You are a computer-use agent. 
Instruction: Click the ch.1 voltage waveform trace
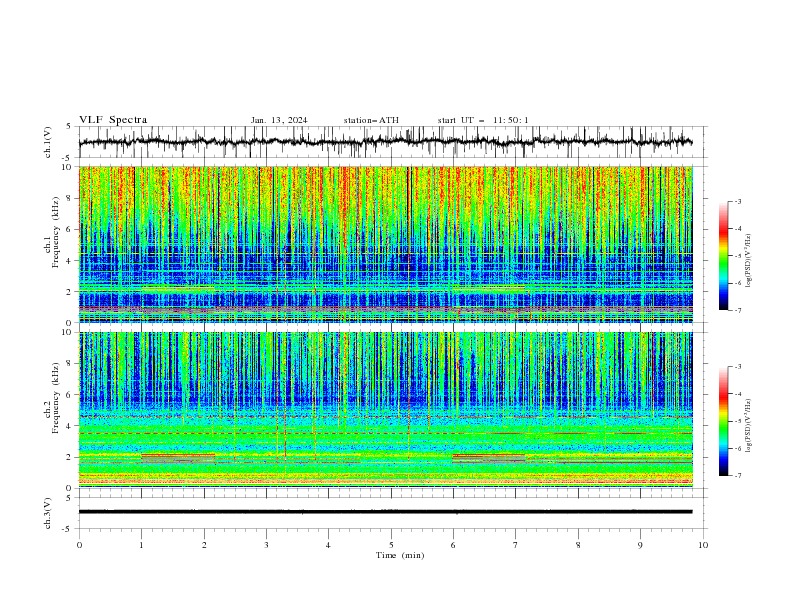(385, 142)
